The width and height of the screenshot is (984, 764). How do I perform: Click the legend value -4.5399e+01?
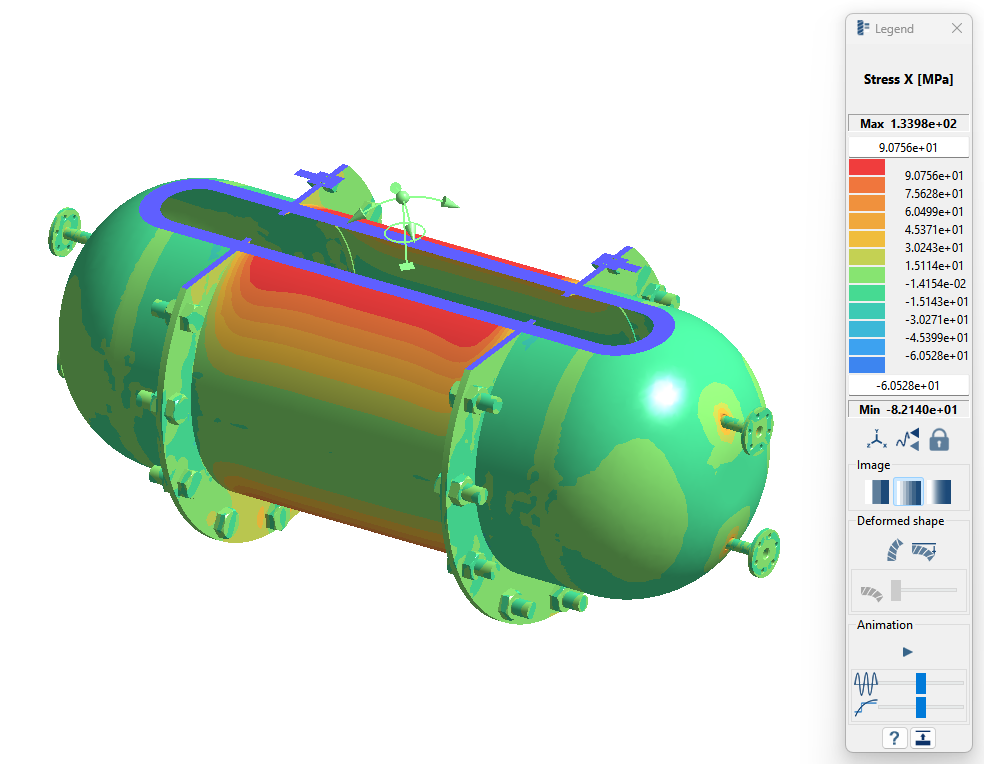tap(935, 338)
